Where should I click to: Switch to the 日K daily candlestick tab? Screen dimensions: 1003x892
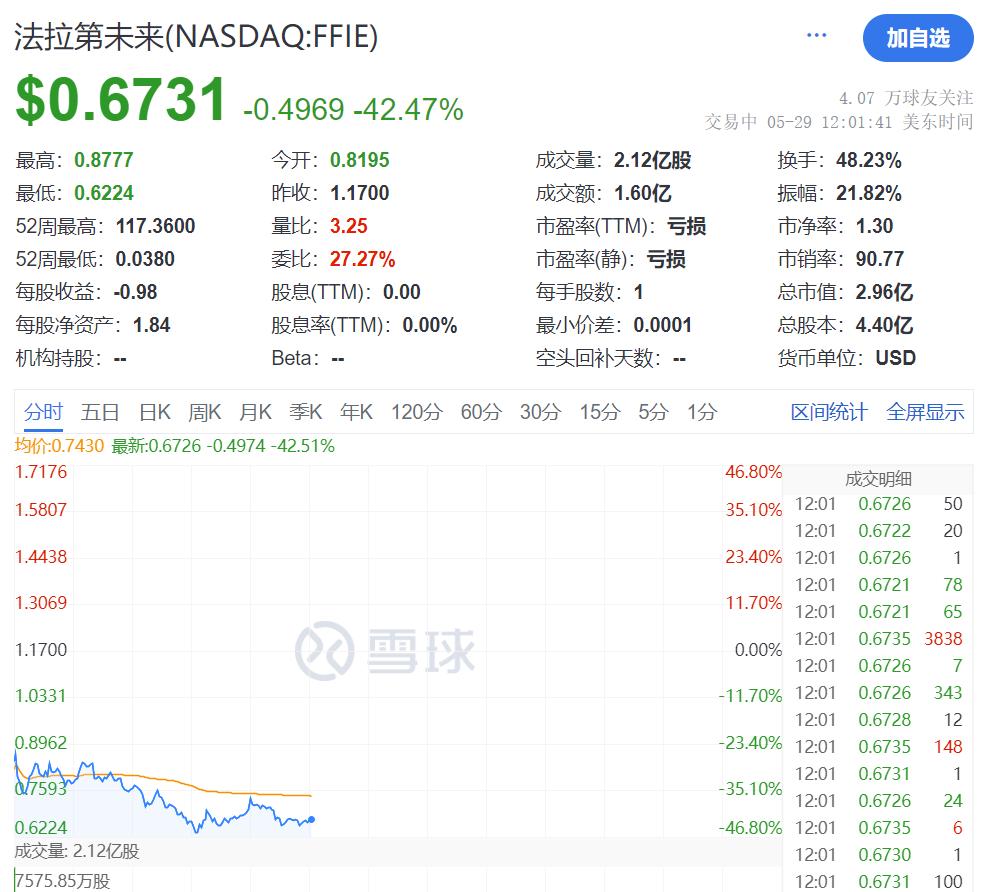pyautogui.click(x=155, y=412)
